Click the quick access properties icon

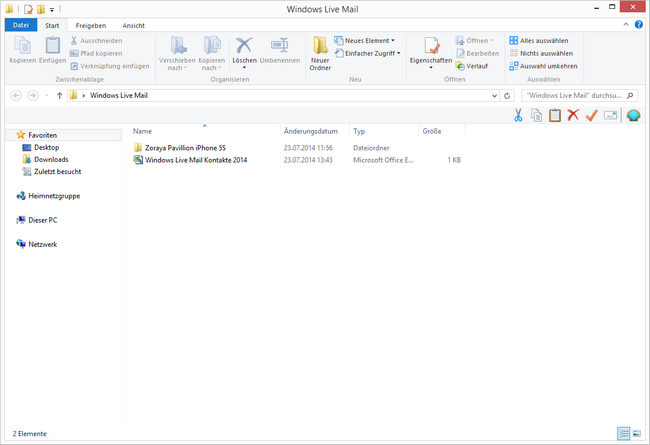click(x=28, y=9)
